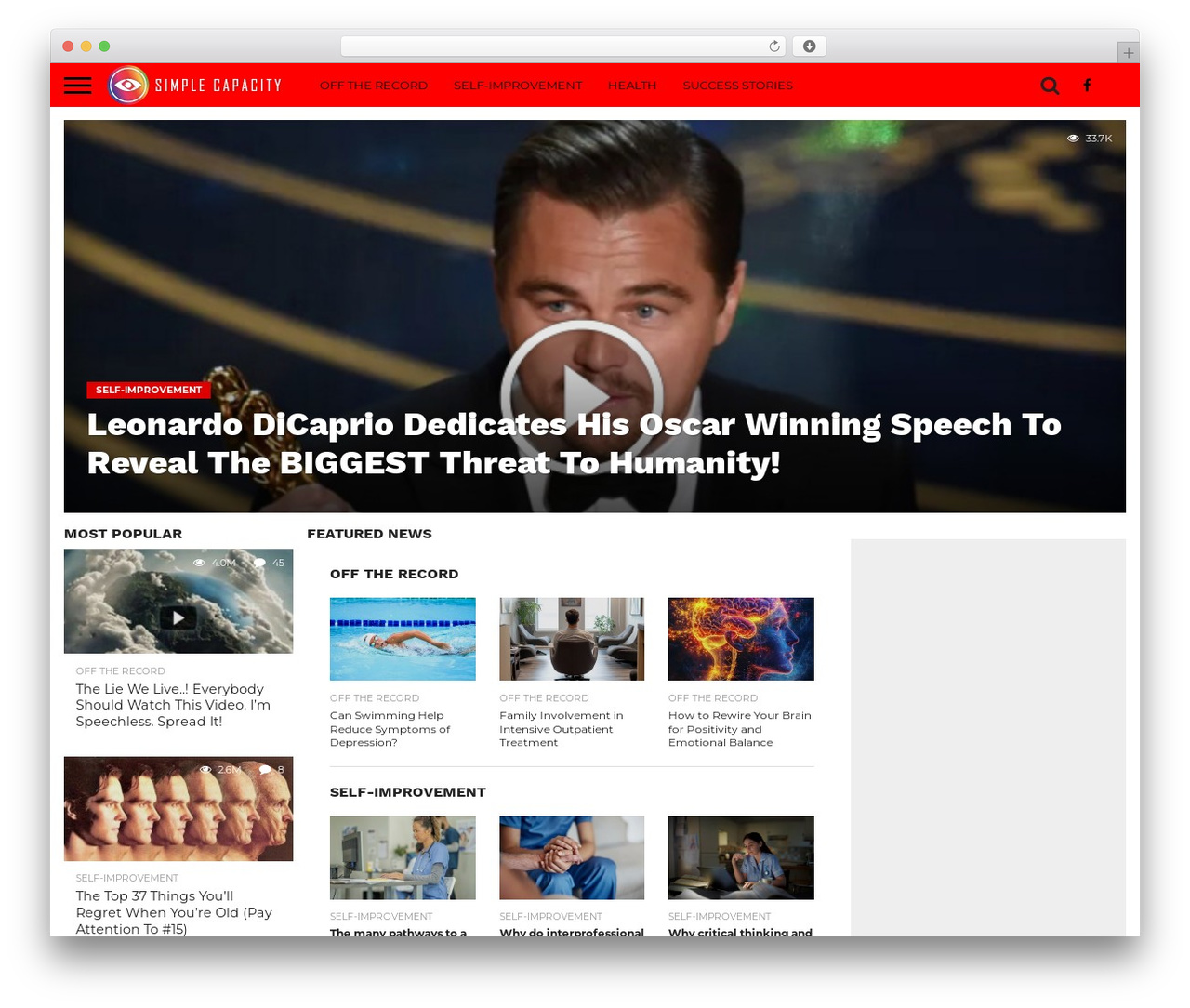Play the Lie We Live video thumbnail

pyautogui.click(x=178, y=617)
